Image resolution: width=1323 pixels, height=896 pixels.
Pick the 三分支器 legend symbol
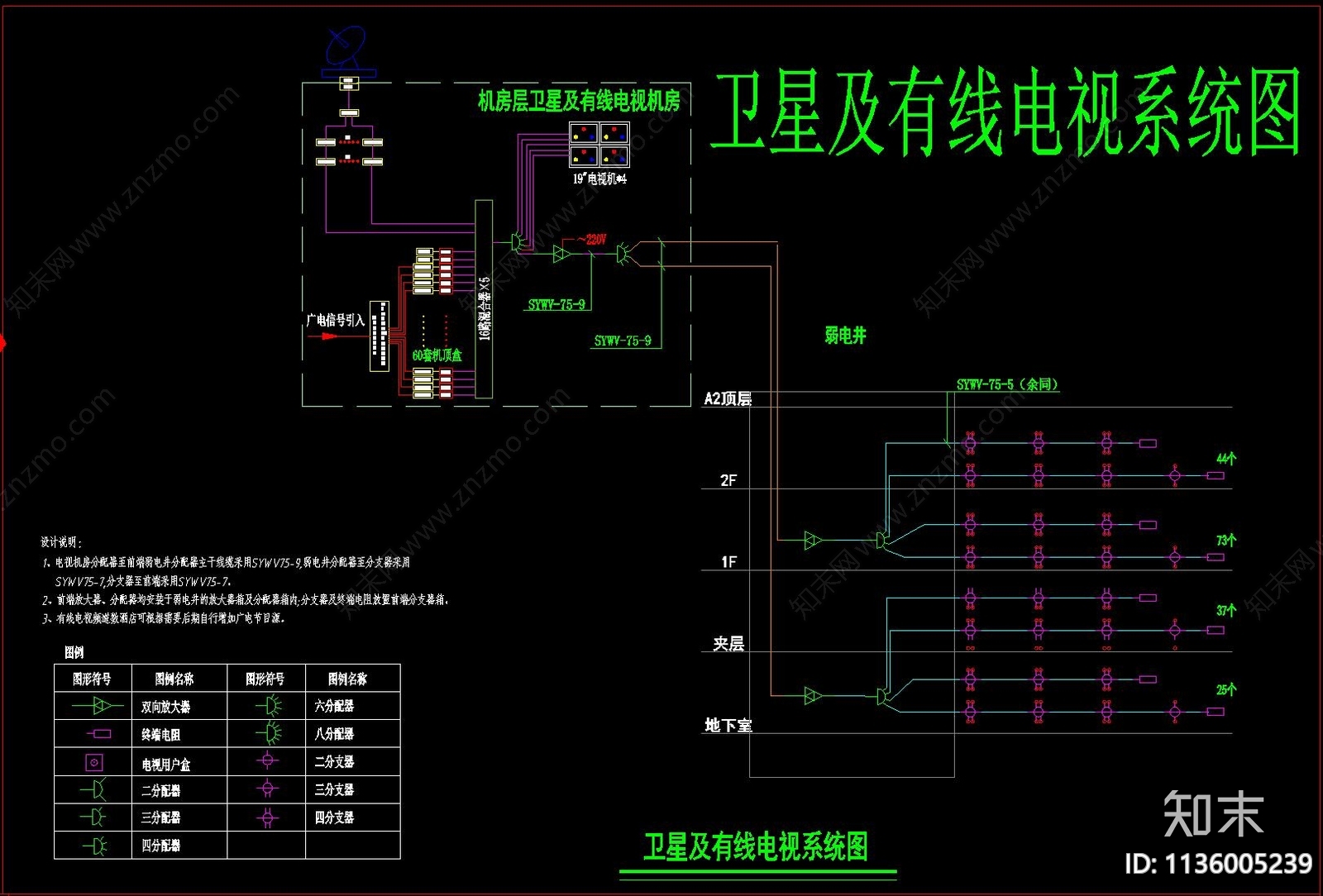[266, 789]
